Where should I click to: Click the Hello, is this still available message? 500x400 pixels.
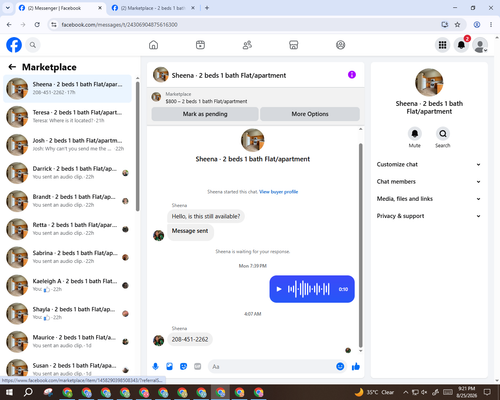(x=206, y=216)
